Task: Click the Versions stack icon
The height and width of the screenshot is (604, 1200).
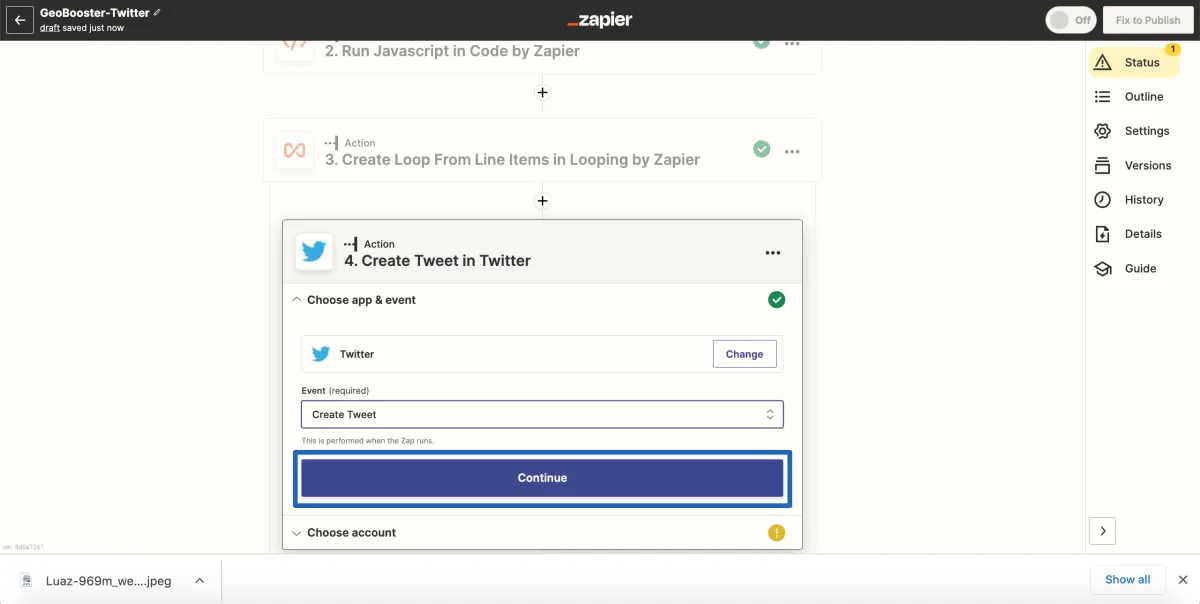Action: (x=1103, y=165)
